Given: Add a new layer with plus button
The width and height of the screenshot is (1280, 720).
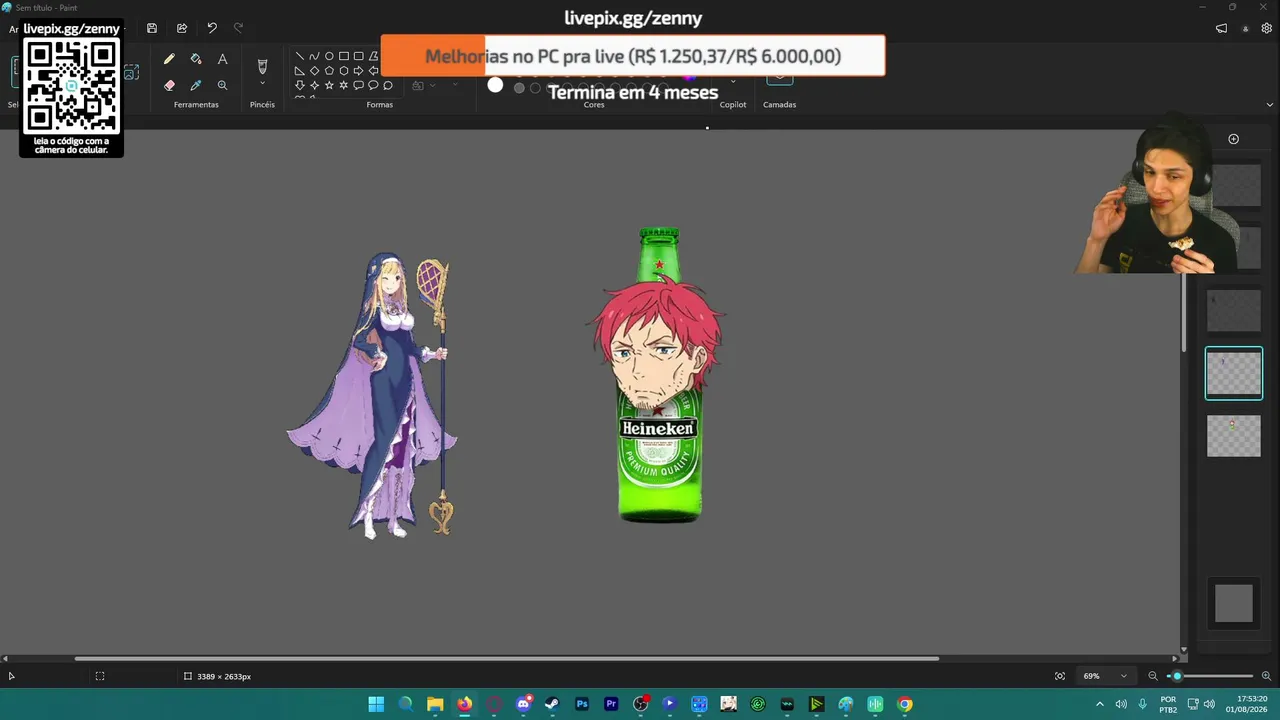Looking at the screenshot, I should 1233,139.
